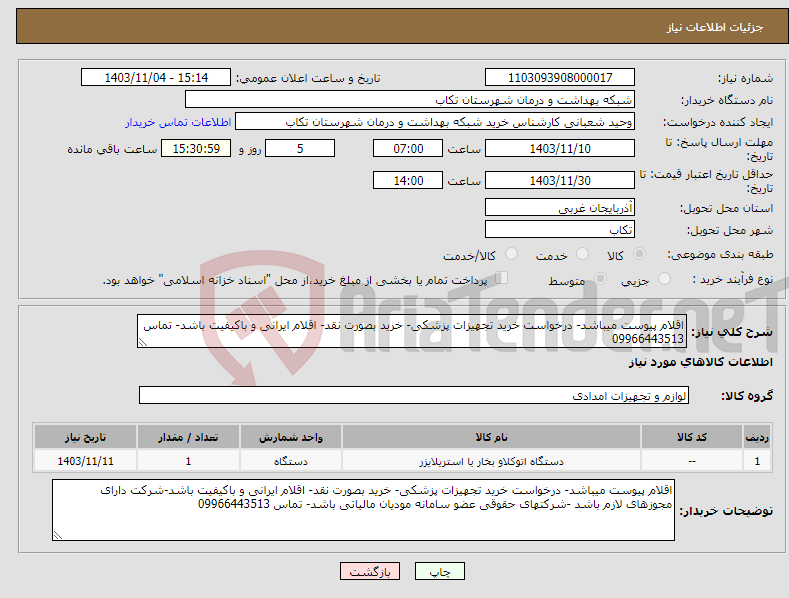Click the province field آذربایجان غربی
The image size is (789, 598).
pos(560,207)
